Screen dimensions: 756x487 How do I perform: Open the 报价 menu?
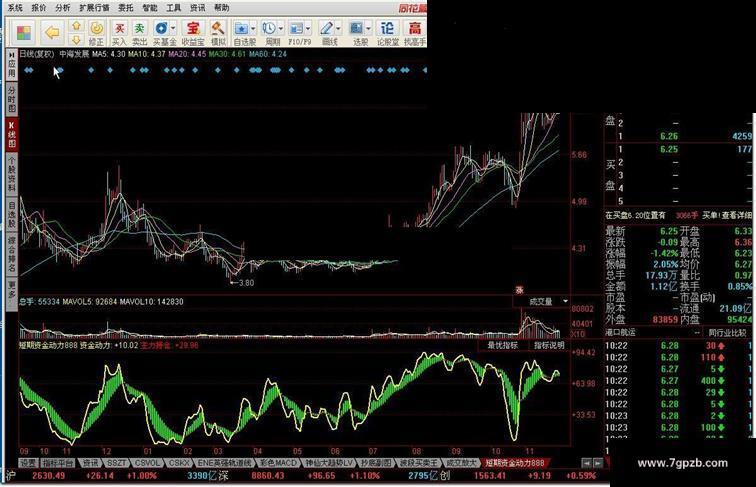tap(39, 8)
